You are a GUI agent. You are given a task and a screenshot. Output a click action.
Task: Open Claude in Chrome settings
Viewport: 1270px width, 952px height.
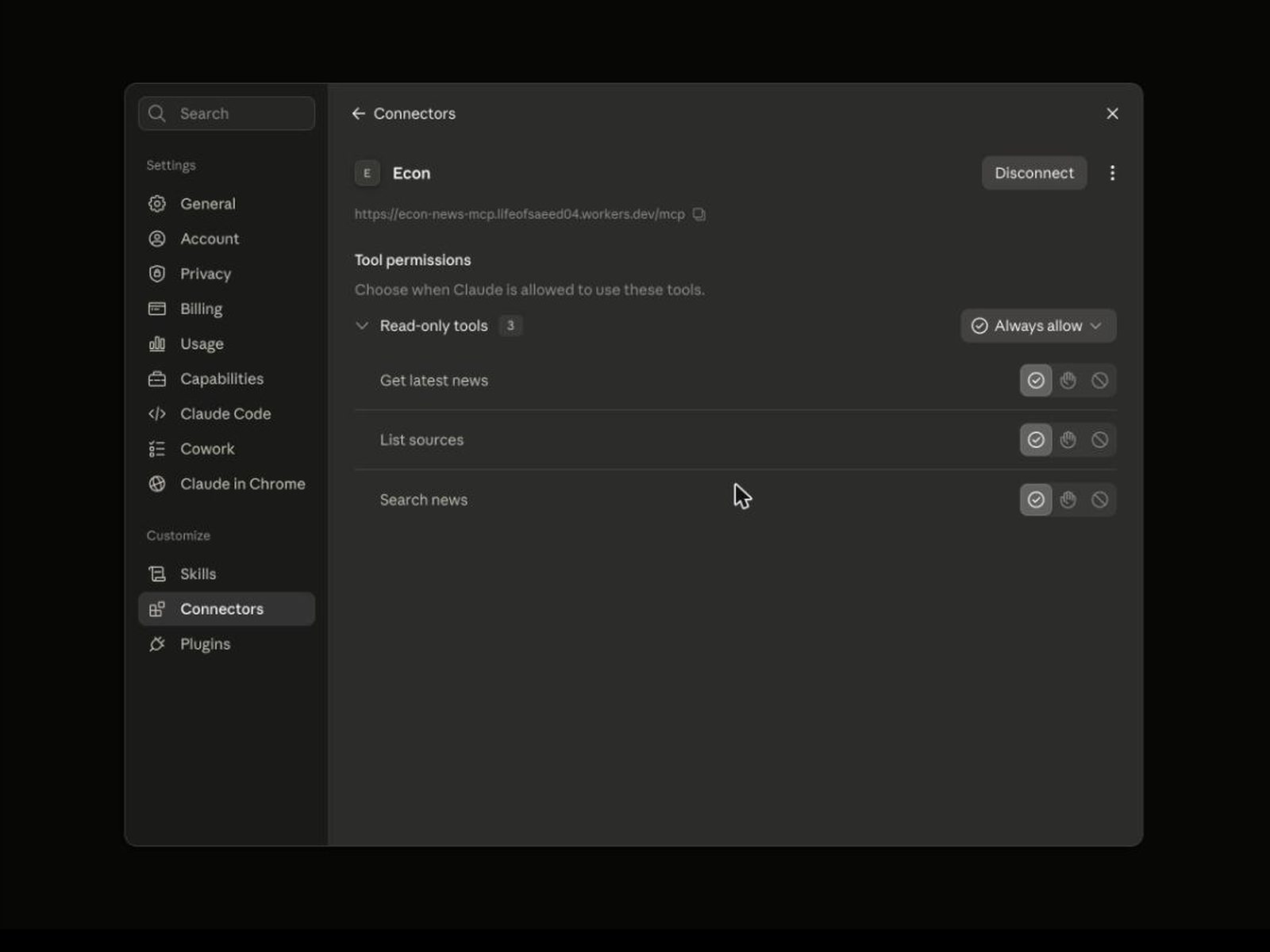point(226,484)
